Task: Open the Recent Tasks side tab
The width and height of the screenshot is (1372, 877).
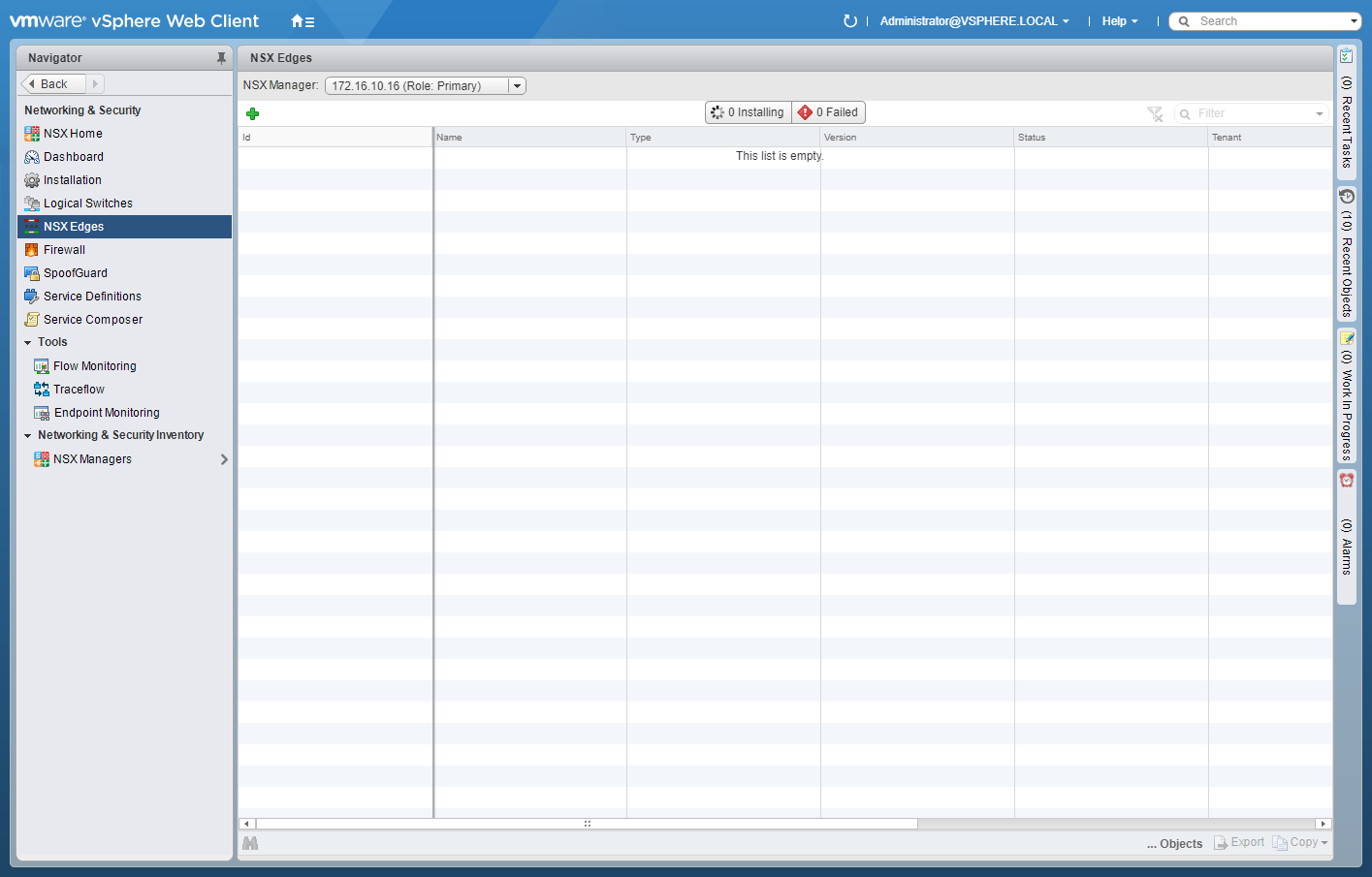Action: click(1346, 111)
